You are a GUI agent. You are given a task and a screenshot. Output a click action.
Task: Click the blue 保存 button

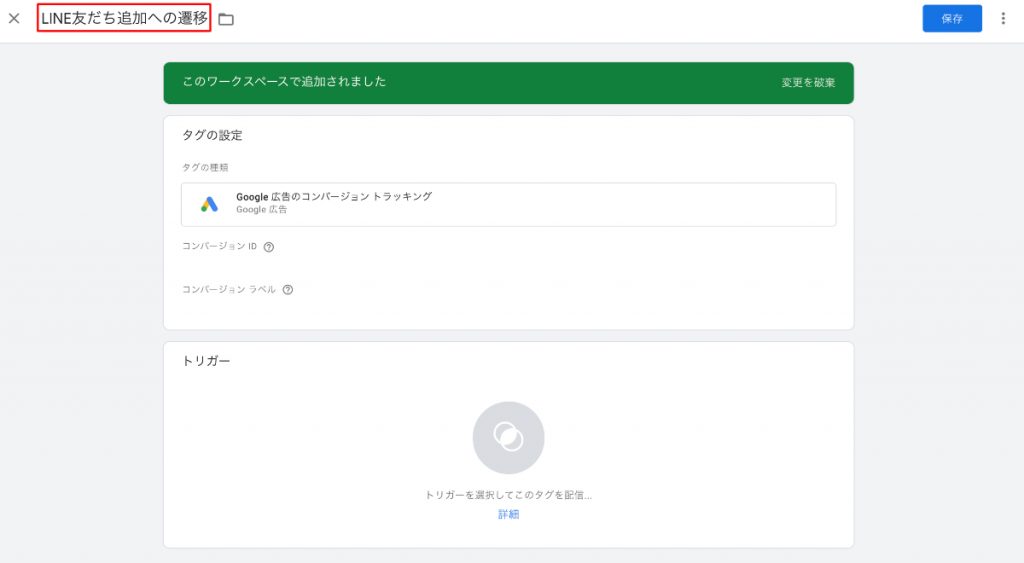[x=952, y=18]
